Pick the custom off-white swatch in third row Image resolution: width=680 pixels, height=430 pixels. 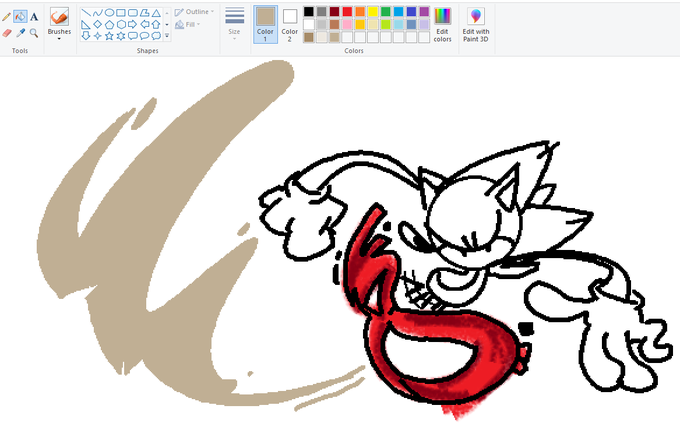pyautogui.click(x=321, y=37)
